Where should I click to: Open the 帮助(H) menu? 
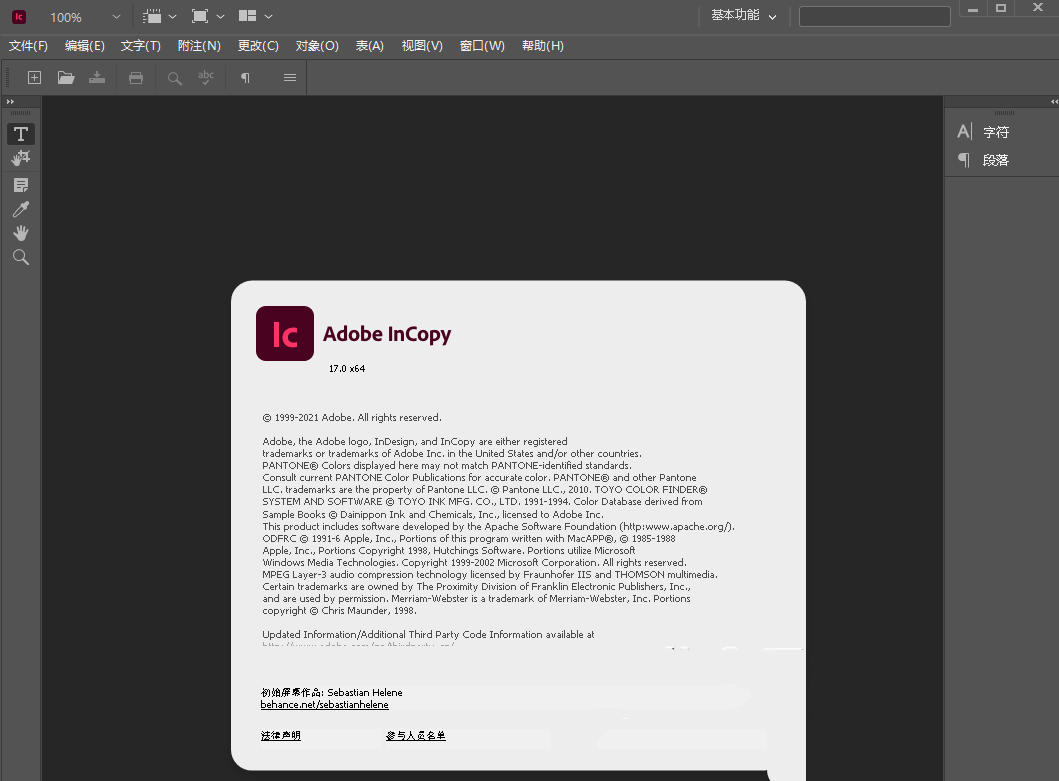(x=542, y=46)
